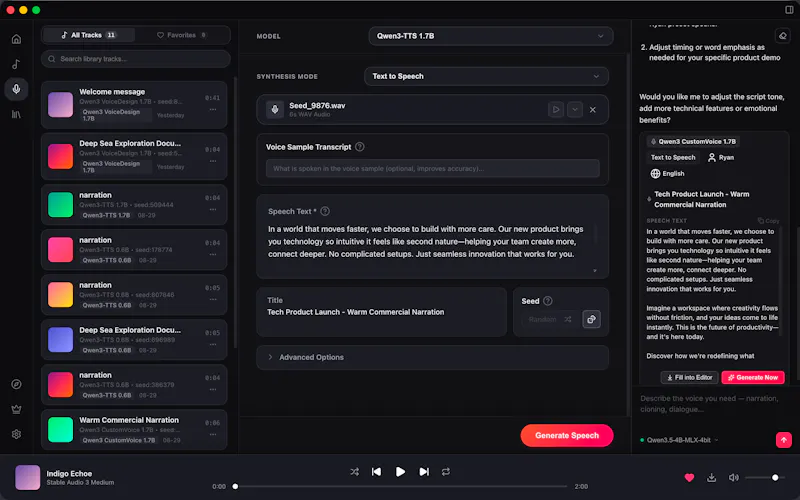
Task: Click the Title field
Action: [381, 312]
